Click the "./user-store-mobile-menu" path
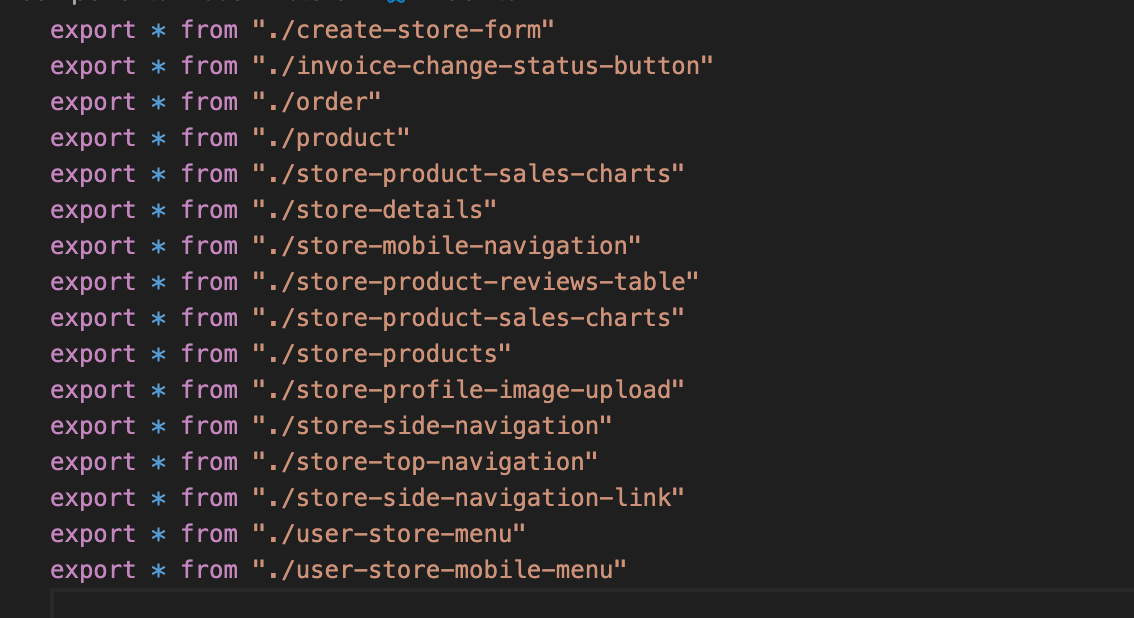The height and width of the screenshot is (618, 1134). tap(440, 570)
